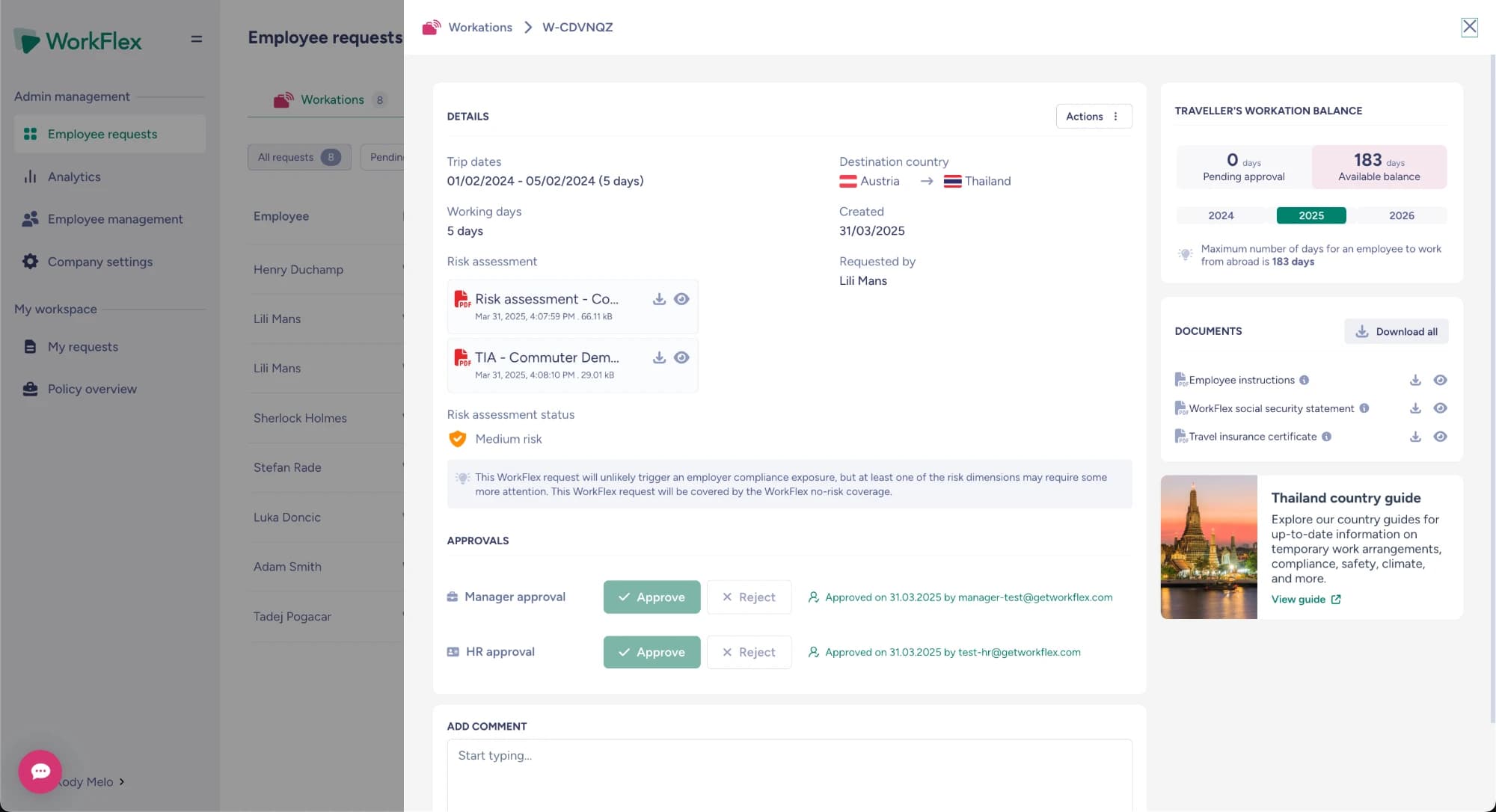Open the Actions dropdown menu
Image resolution: width=1496 pixels, height=812 pixels.
[x=1094, y=116]
